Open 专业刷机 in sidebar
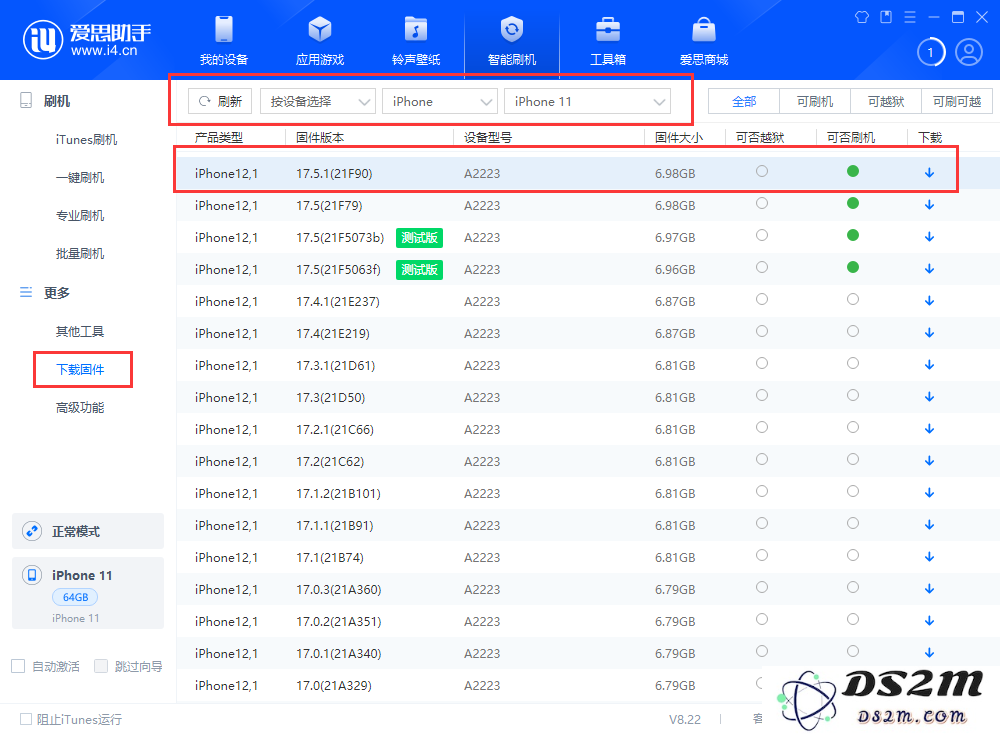Image resolution: width=1000 pixels, height=734 pixels. click(x=80, y=216)
